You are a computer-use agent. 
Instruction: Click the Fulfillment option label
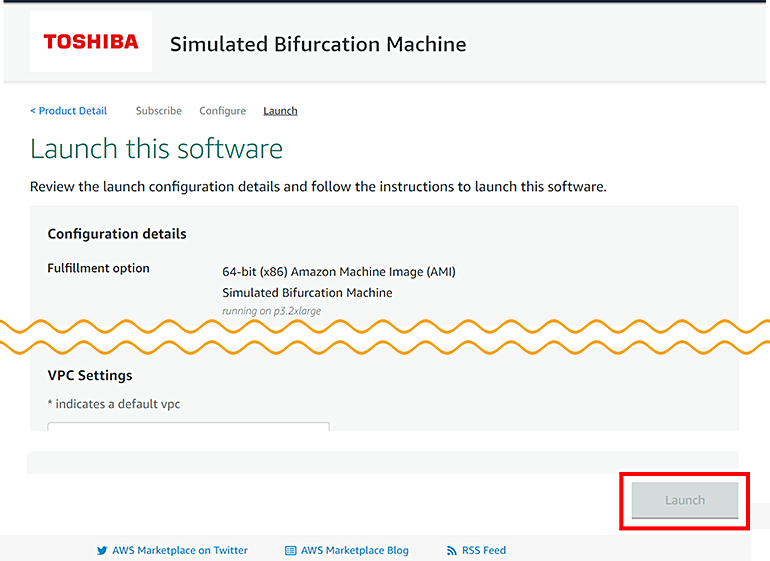point(98,268)
